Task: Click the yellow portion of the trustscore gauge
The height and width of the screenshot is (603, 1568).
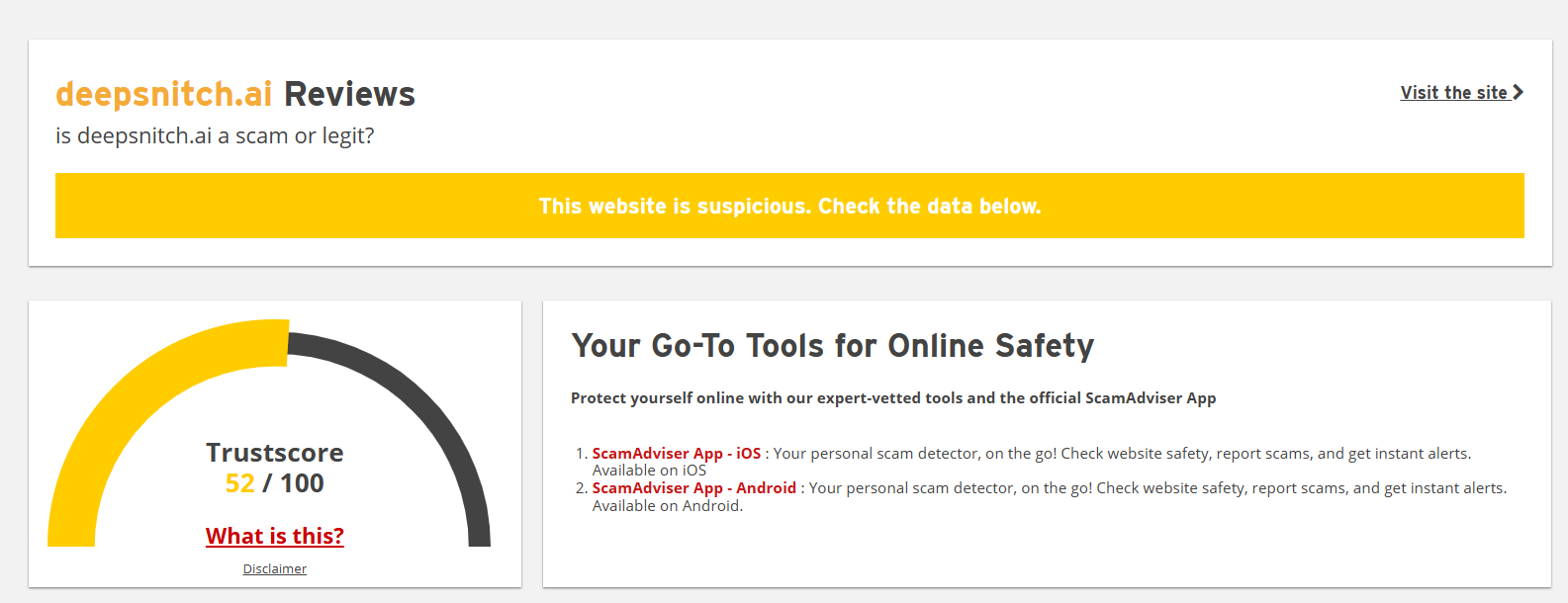Action: [119, 415]
